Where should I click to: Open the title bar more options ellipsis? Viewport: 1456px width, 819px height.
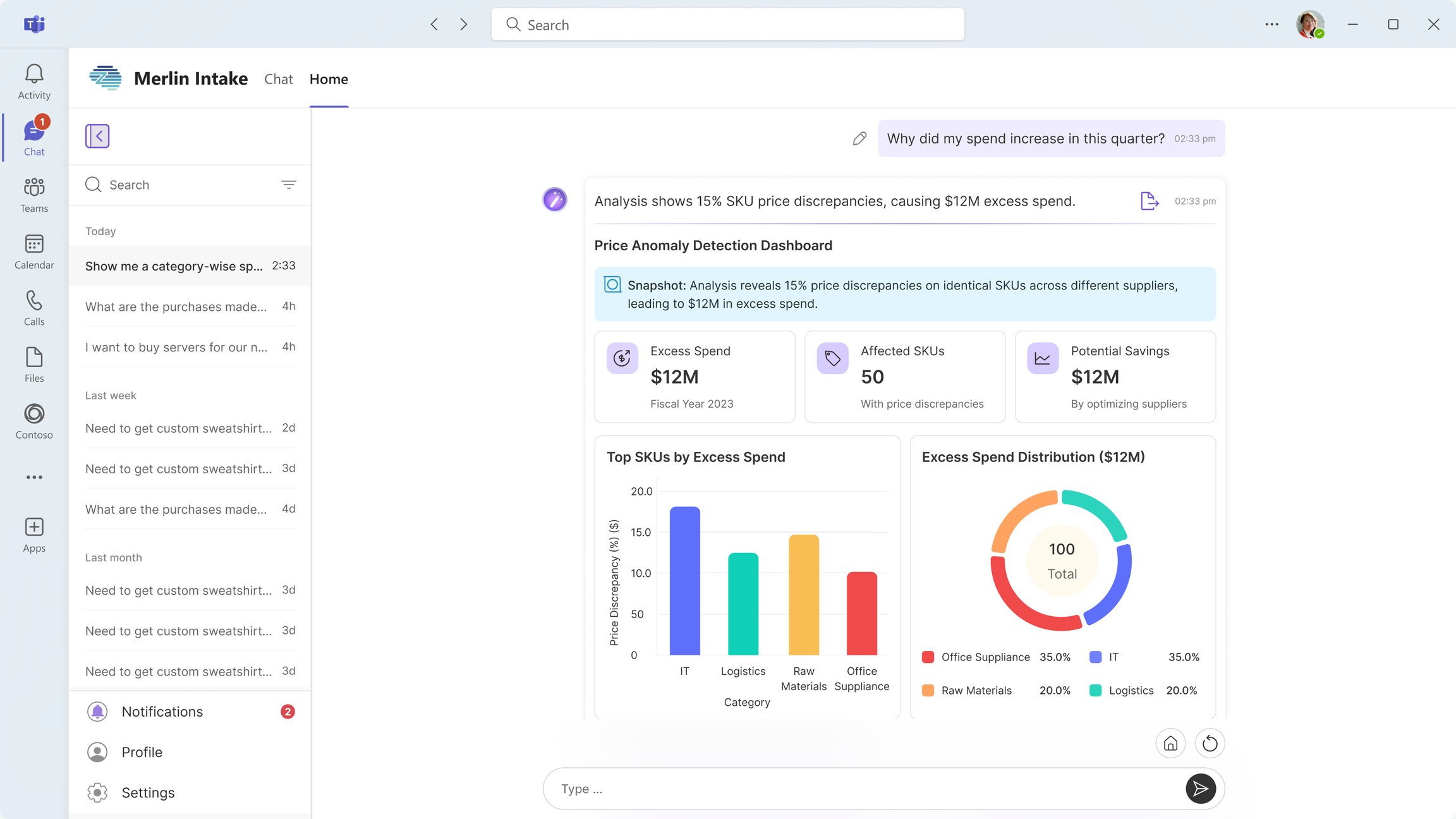click(1272, 24)
